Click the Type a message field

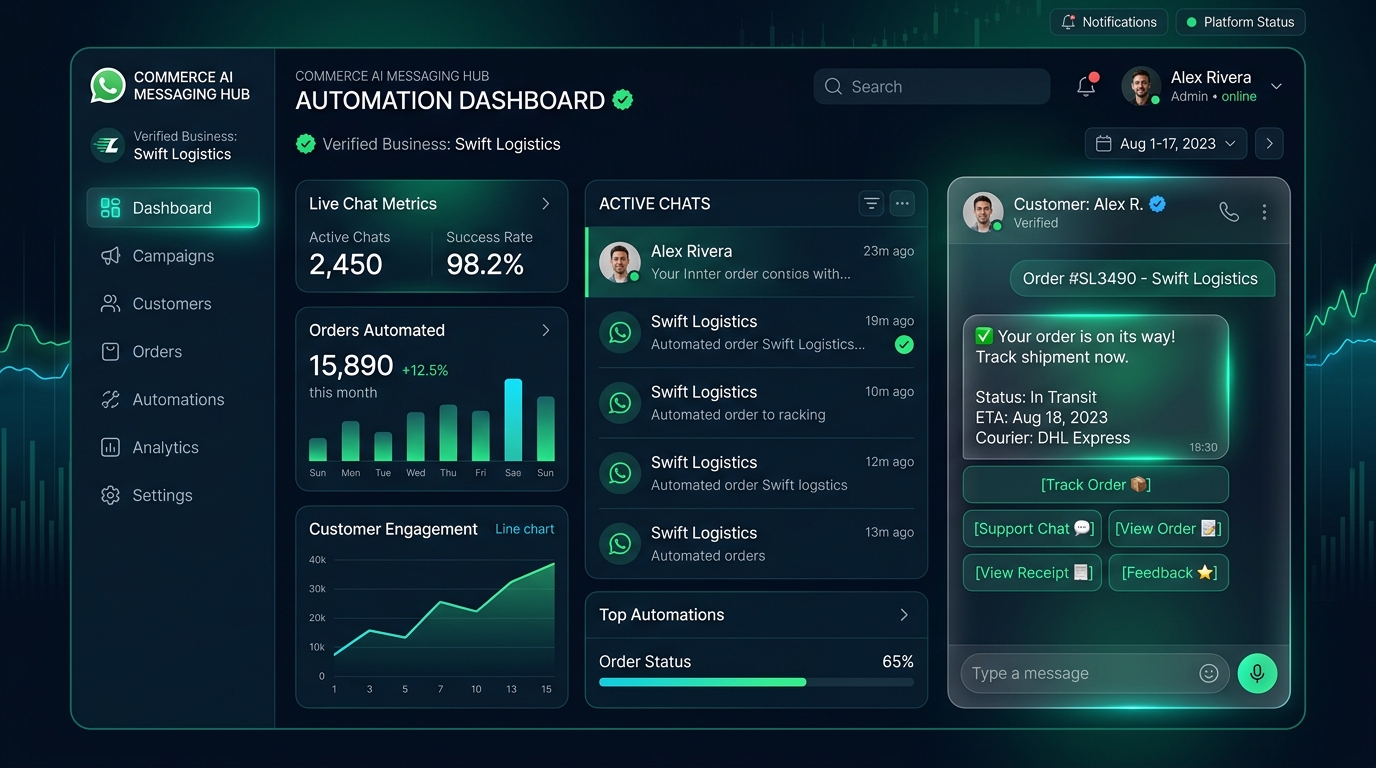click(1094, 674)
